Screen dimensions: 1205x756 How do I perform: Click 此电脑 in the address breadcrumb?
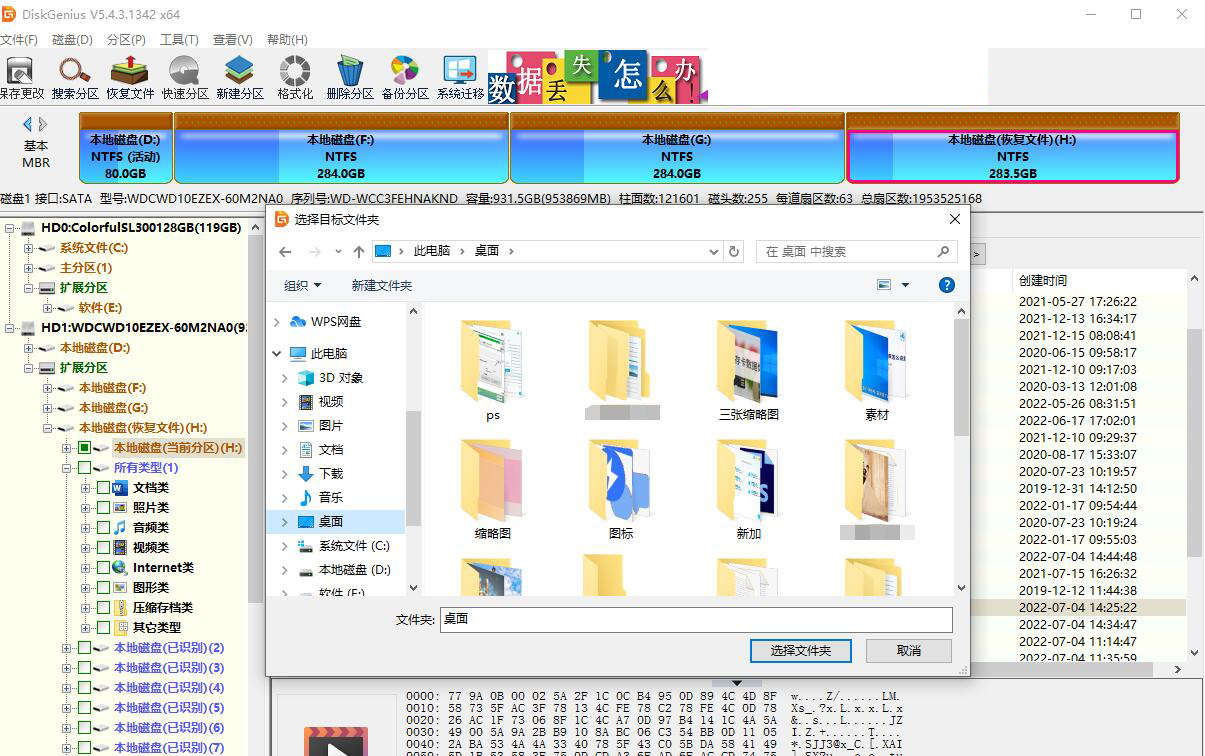[432, 251]
